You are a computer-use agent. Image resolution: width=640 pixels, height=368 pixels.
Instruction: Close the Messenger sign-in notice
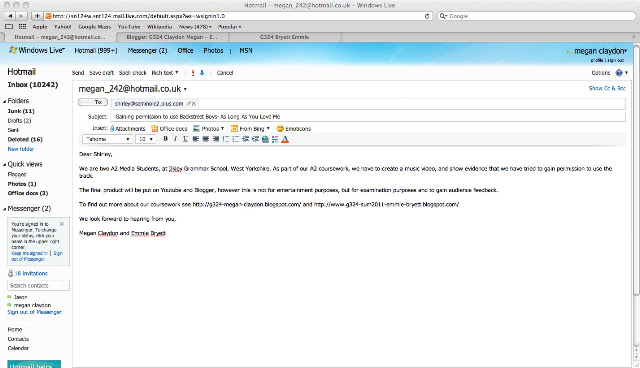[62, 224]
